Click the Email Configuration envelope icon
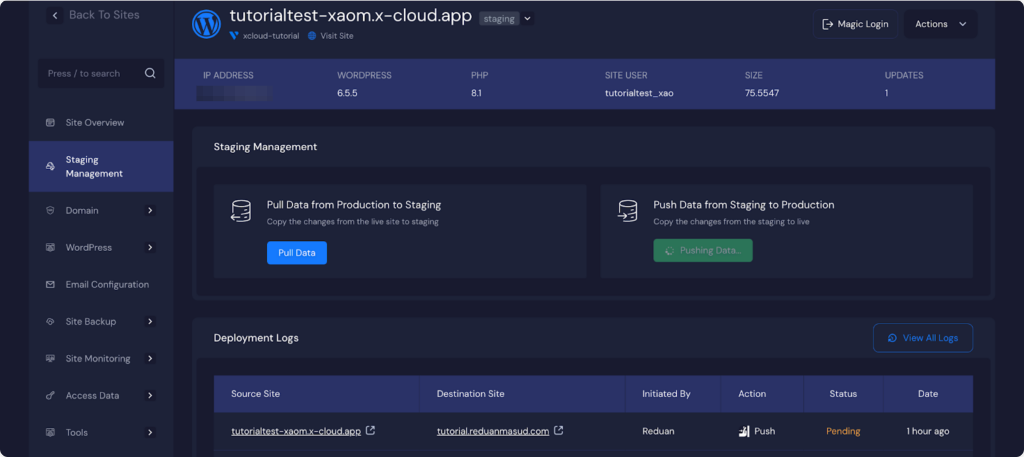The width and height of the screenshot is (1024, 457). (50, 285)
